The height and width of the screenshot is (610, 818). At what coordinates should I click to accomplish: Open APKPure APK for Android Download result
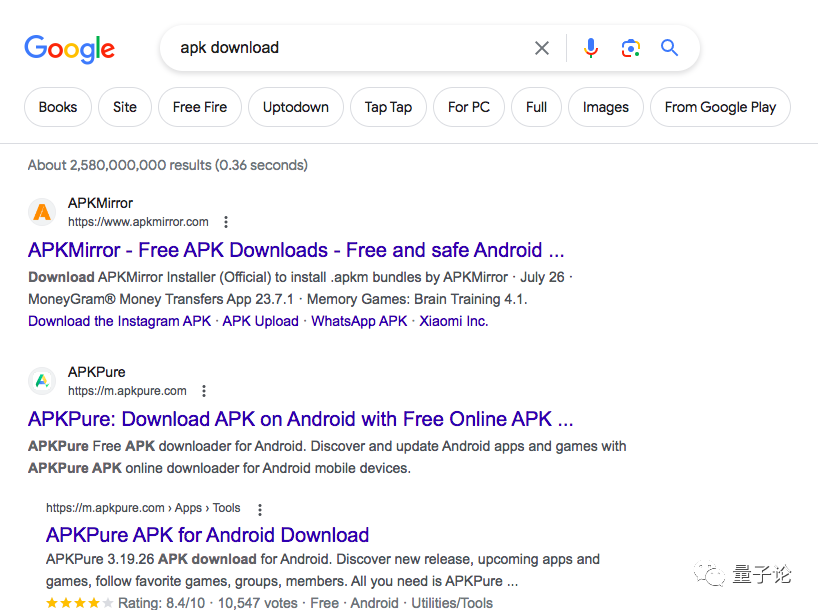coord(208,535)
